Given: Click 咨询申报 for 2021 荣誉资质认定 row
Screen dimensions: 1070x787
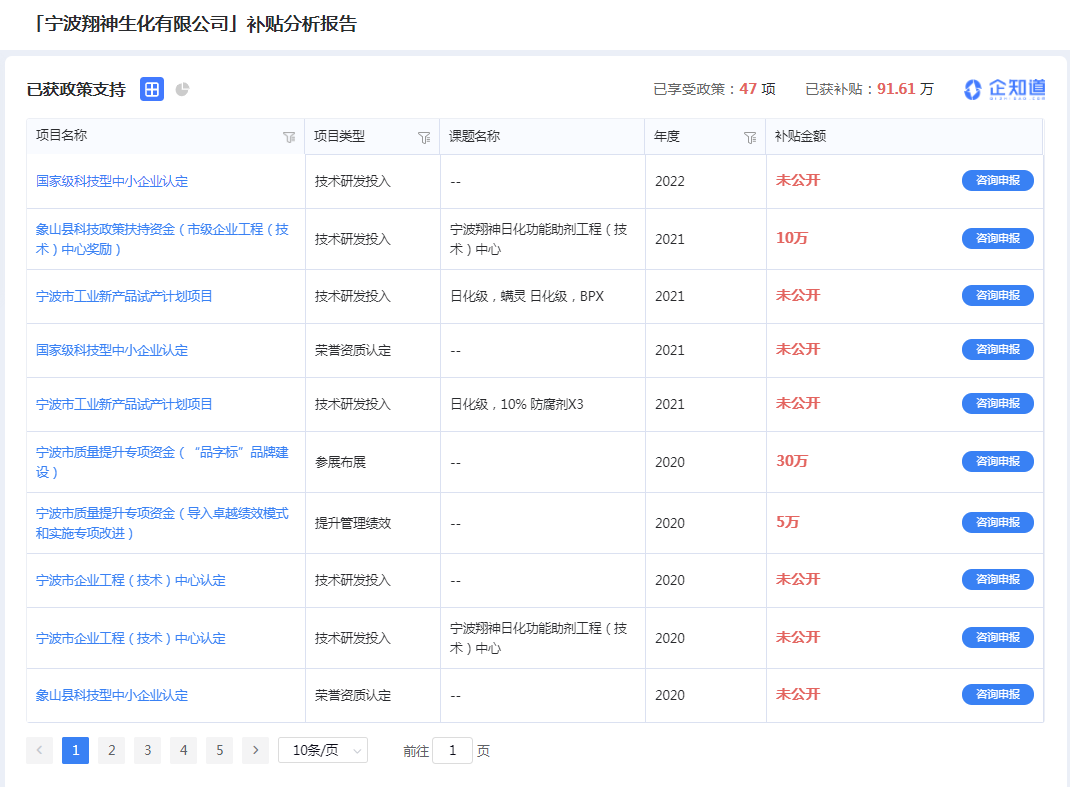Looking at the screenshot, I should [998, 349].
